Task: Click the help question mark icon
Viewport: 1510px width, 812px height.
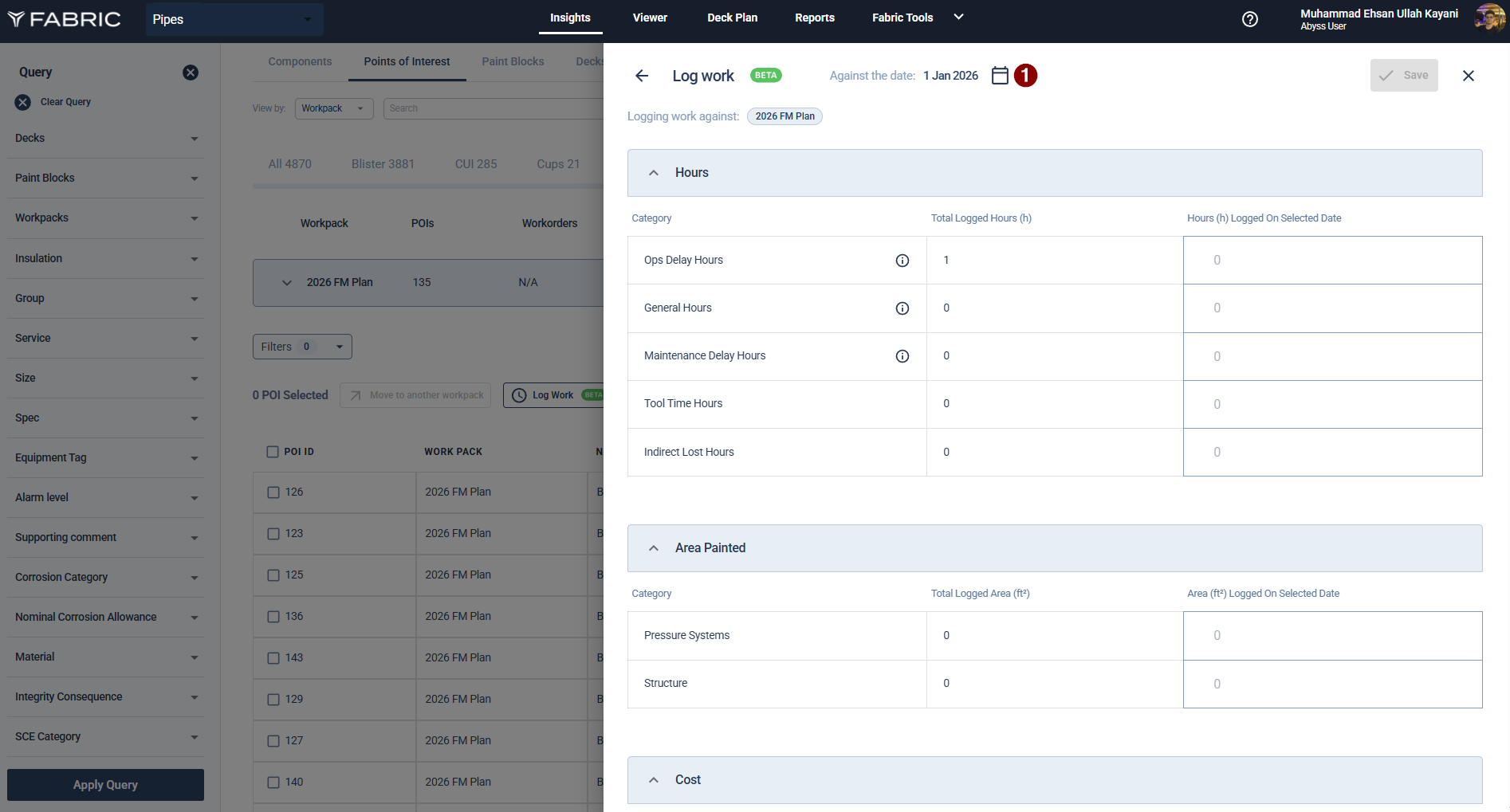Action: point(1250,19)
